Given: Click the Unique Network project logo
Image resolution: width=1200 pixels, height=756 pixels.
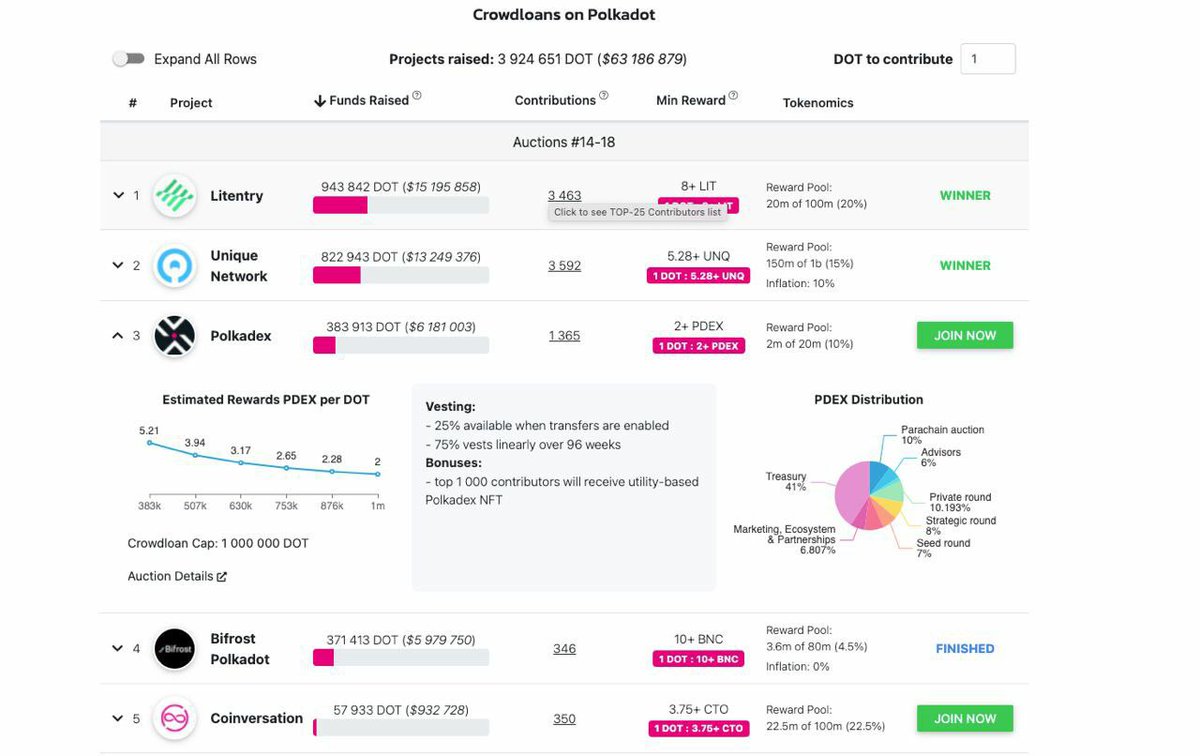Looking at the screenshot, I should point(174,266).
